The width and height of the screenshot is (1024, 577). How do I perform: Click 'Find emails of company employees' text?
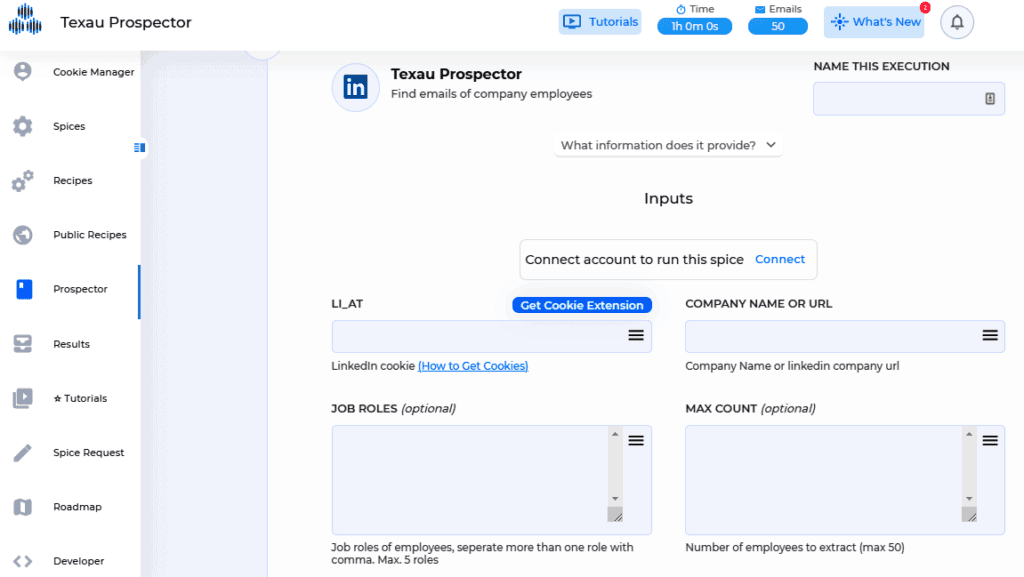click(492, 94)
